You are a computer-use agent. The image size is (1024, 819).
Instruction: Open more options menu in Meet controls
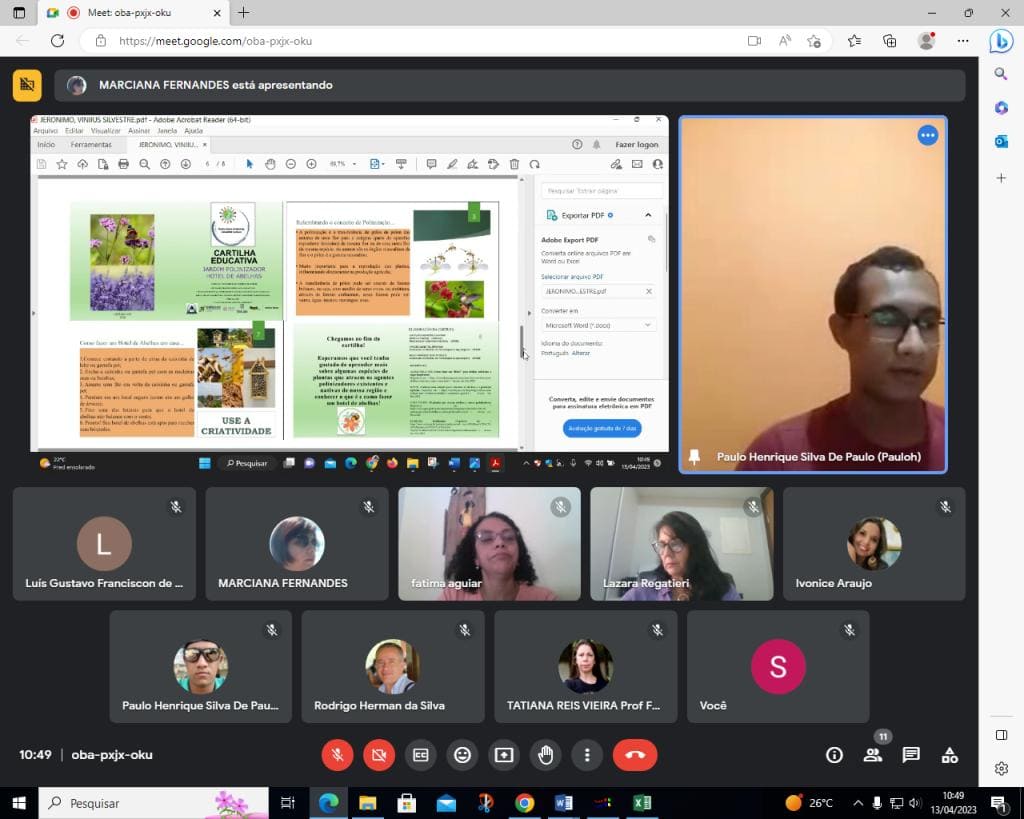coord(587,755)
